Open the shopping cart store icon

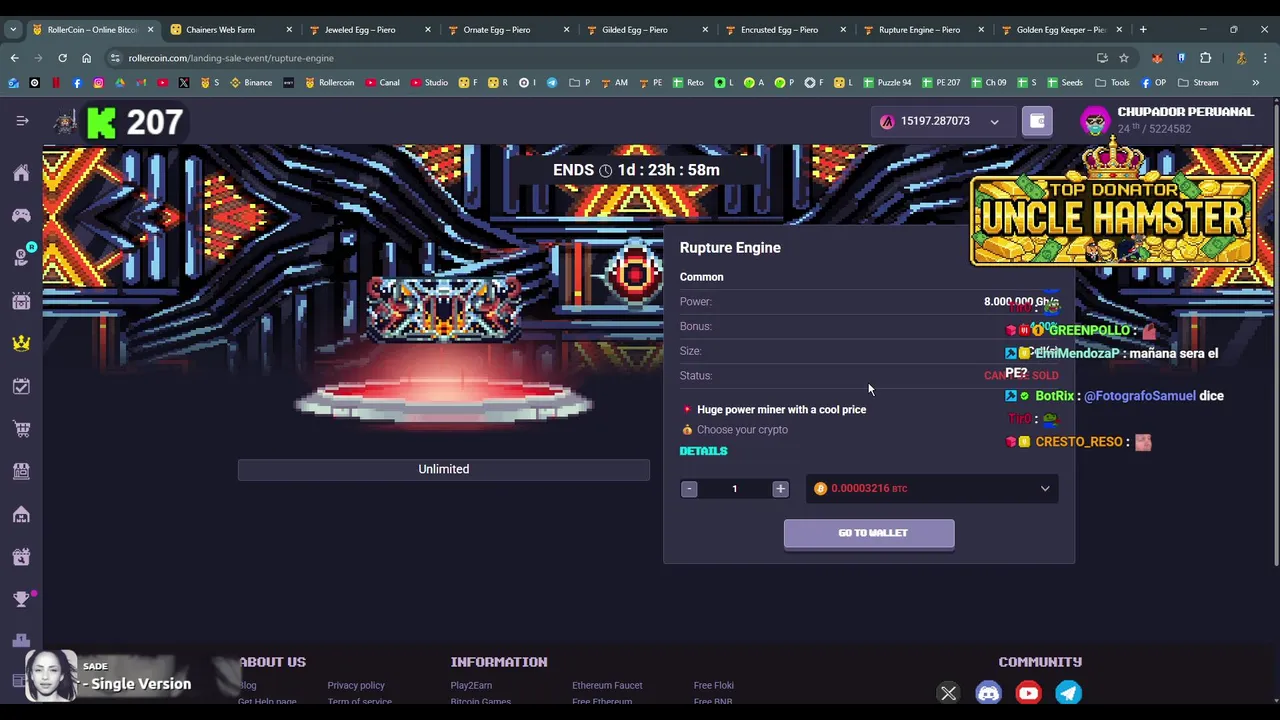pyautogui.click(x=21, y=429)
